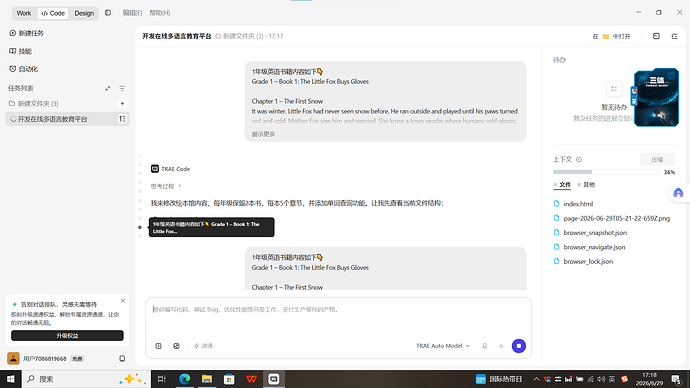Click the microphone voice input icon
The height and width of the screenshot is (388, 690).
pyautogui.click(x=484, y=346)
